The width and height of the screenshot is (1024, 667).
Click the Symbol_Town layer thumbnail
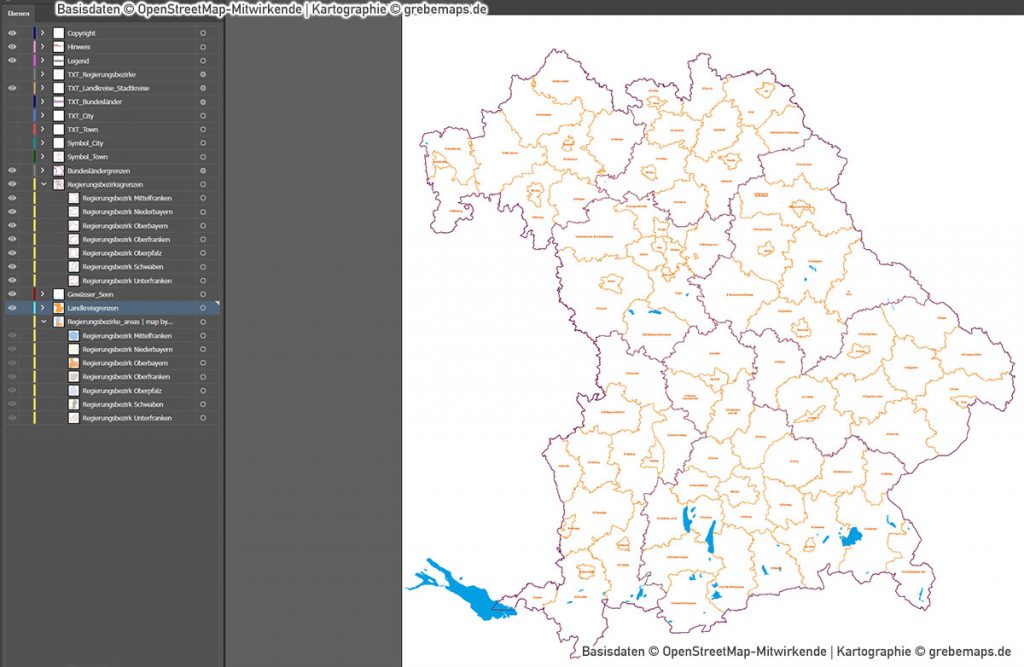[59, 157]
